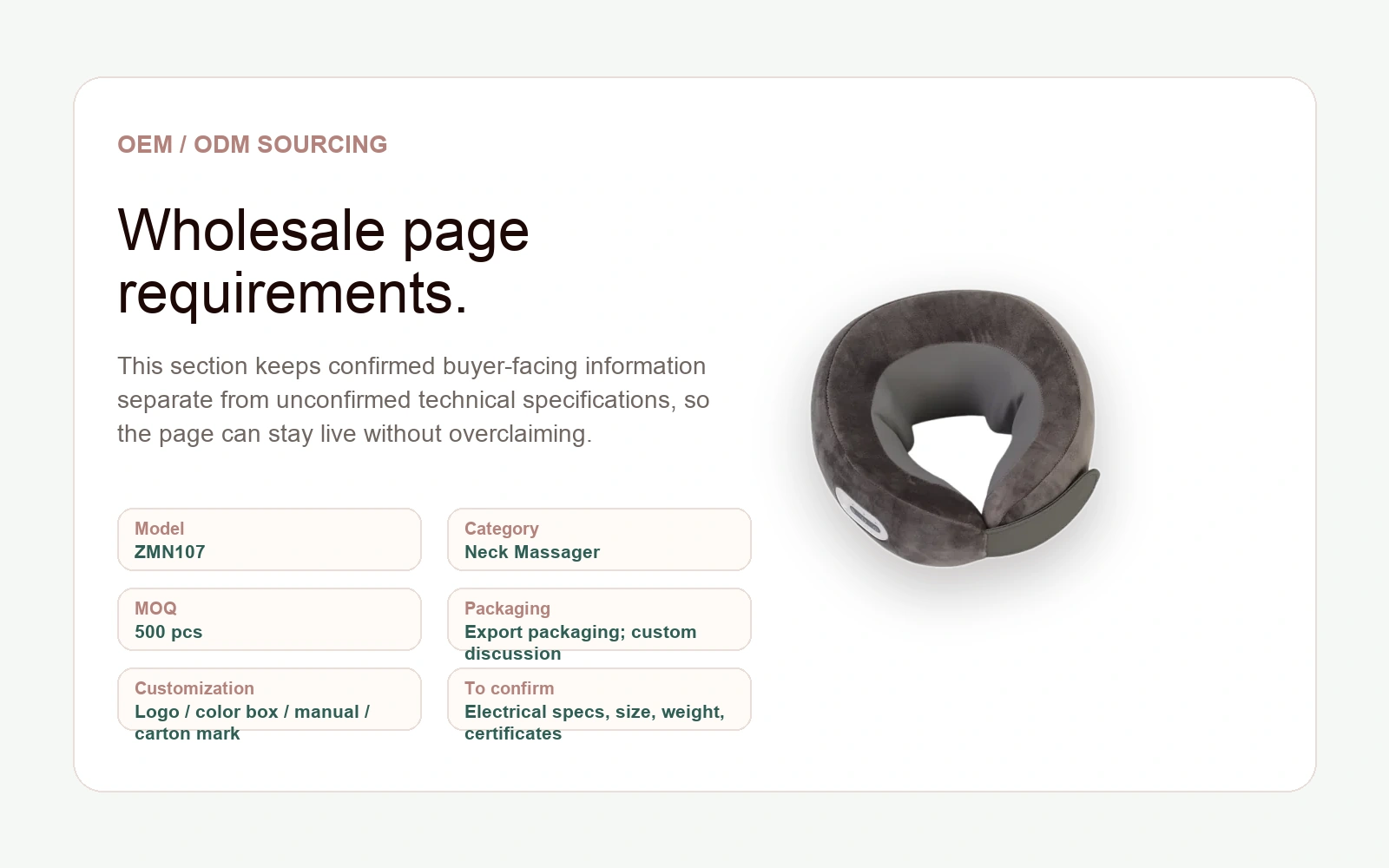Select the To confirm specs card
The height and width of the screenshot is (868, 1389).
pyautogui.click(x=599, y=699)
